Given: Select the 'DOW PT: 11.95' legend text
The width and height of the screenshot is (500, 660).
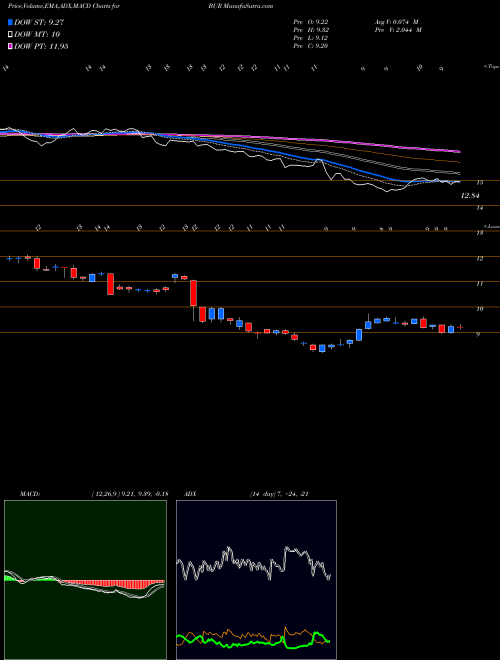Looking at the screenshot, I should (41, 46).
